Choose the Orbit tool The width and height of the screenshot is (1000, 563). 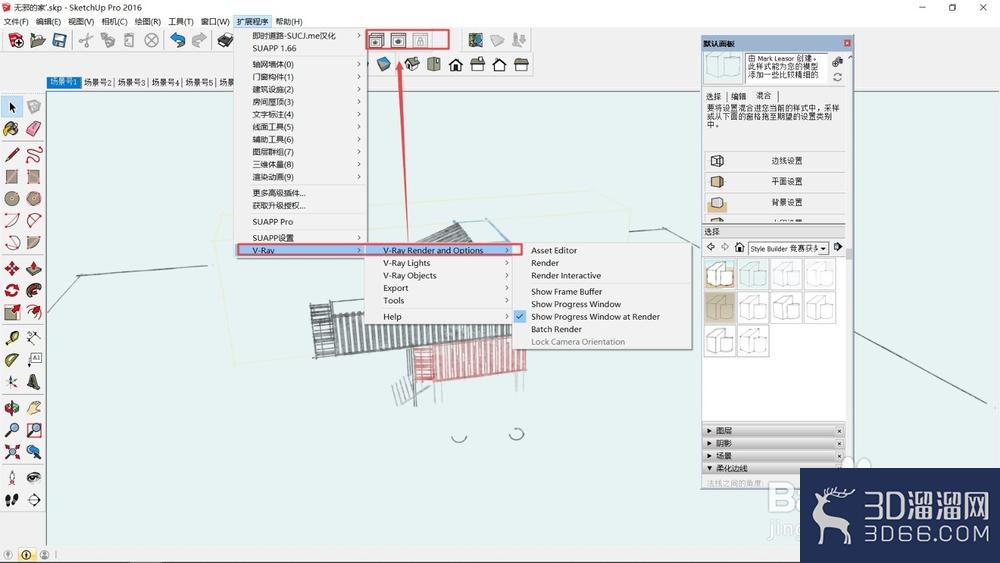click(x=11, y=408)
